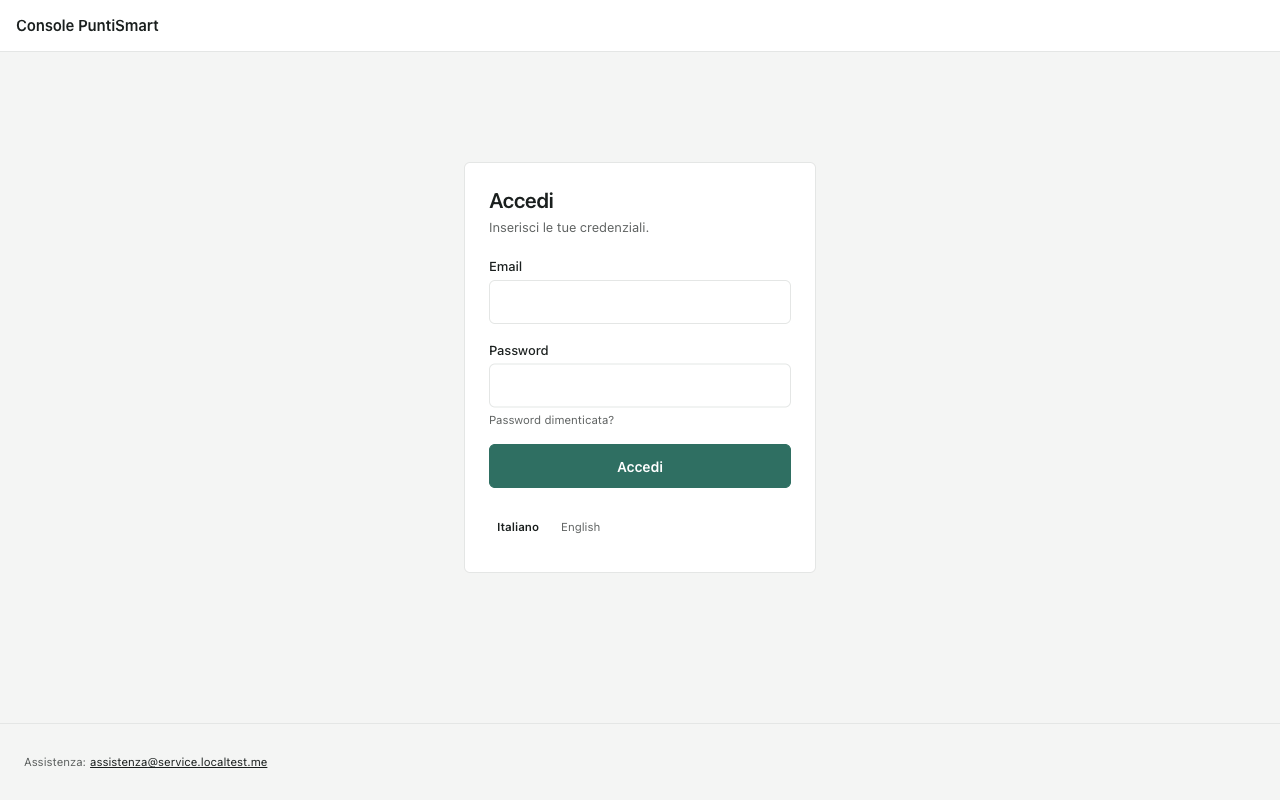This screenshot has width=1280, height=800.
Task: Click the 'Assistenza:' footer label
Action: [x=55, y=762]
